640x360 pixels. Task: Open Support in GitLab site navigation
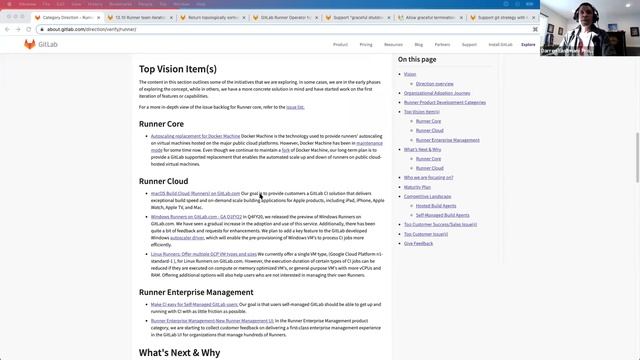[469, 44]
